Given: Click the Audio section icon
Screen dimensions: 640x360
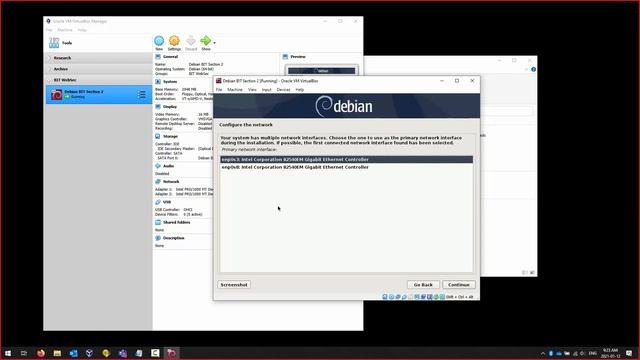Looking at the screenshot, I should [x=158, y=166].
